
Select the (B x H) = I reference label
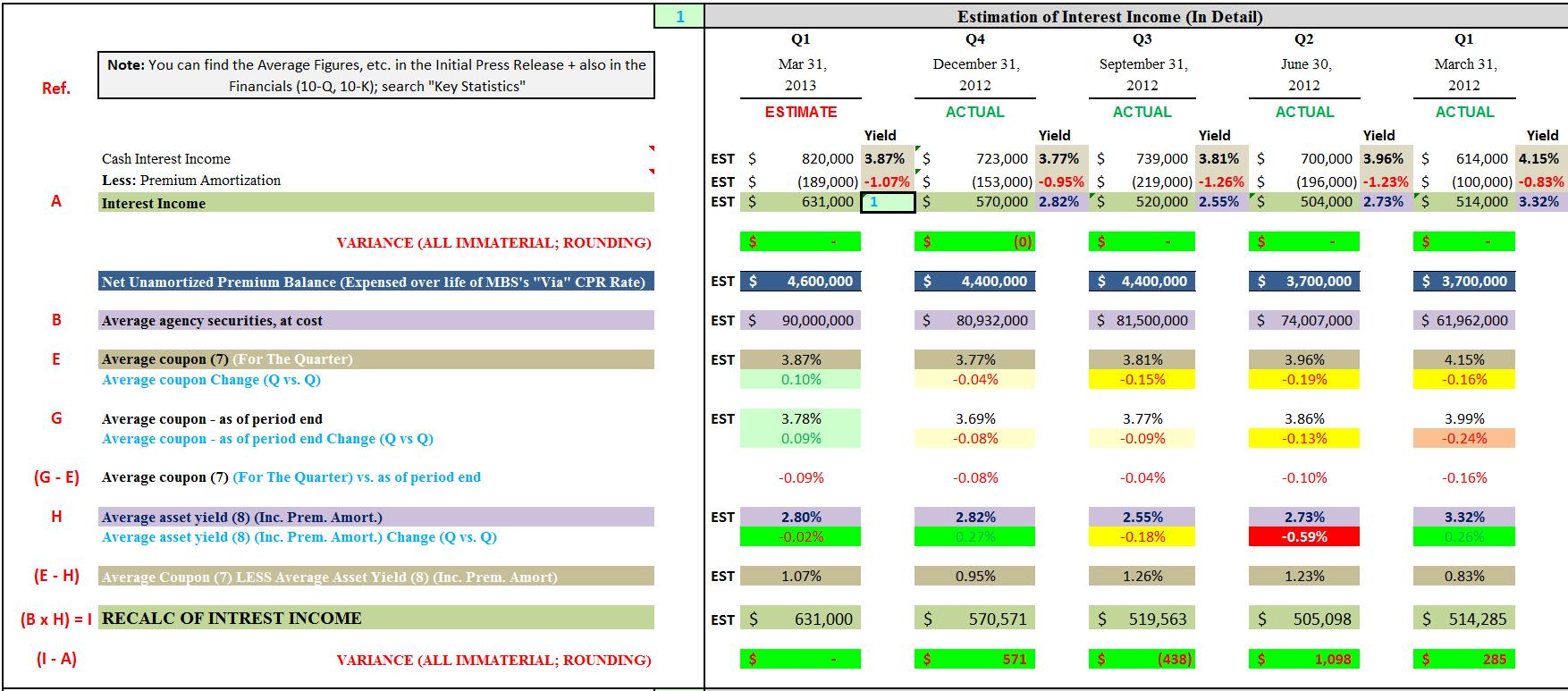tap(56, 619)
